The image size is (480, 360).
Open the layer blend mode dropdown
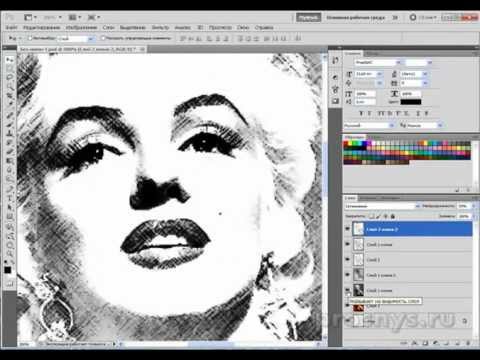[x=382, y=206]
